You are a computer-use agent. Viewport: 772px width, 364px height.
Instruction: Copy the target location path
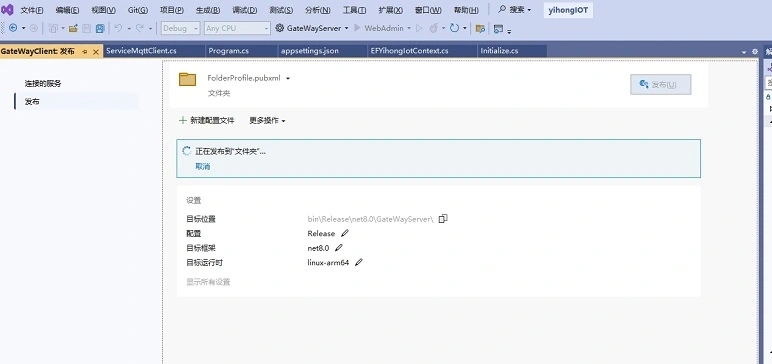[443, 218]
